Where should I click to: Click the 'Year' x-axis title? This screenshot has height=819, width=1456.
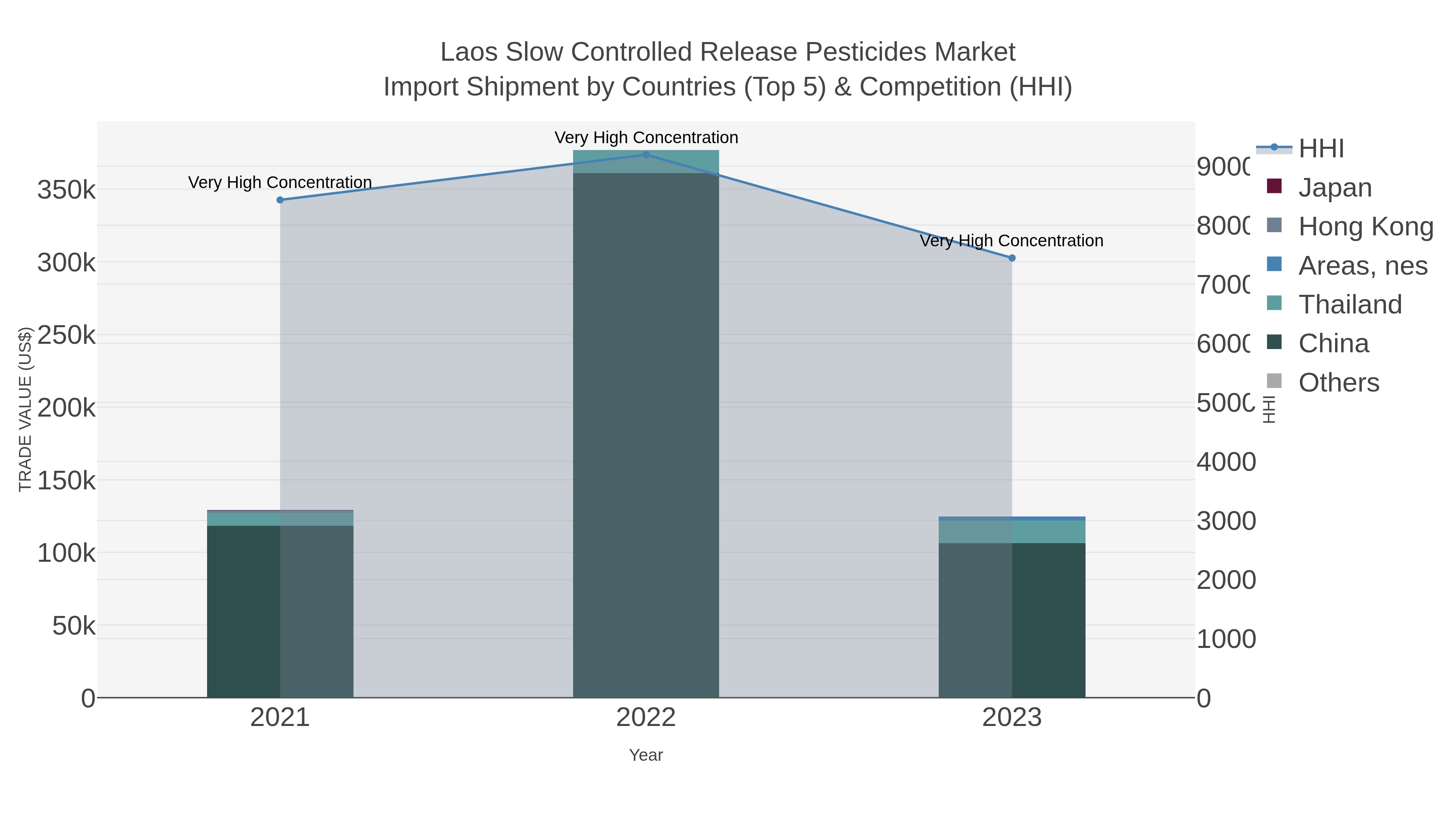point(646,755)
